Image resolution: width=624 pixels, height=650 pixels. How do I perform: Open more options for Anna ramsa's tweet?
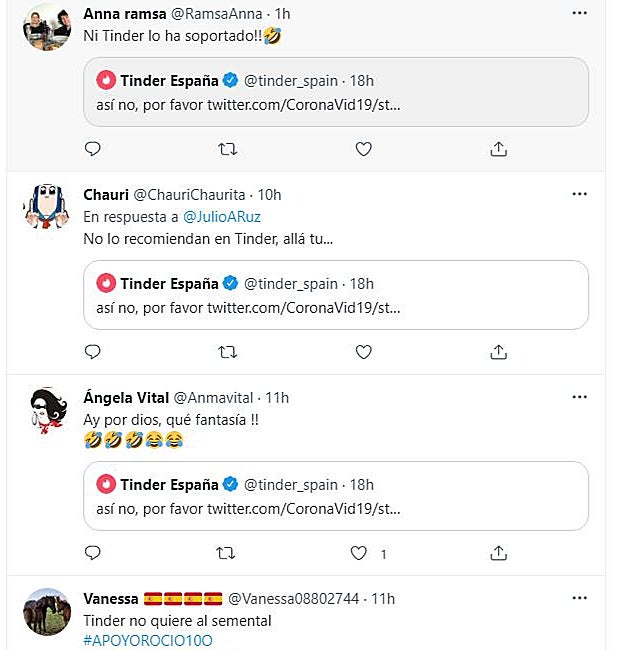579,13
